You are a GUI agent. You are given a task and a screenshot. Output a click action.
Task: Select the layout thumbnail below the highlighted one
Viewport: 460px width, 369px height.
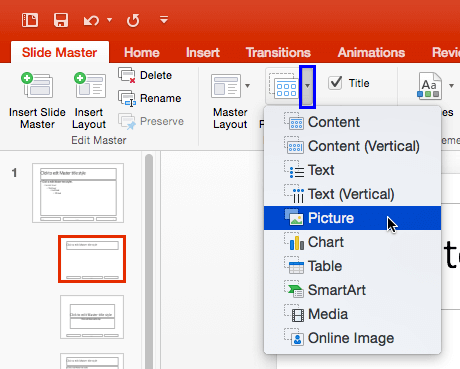[x=92, y=317]
